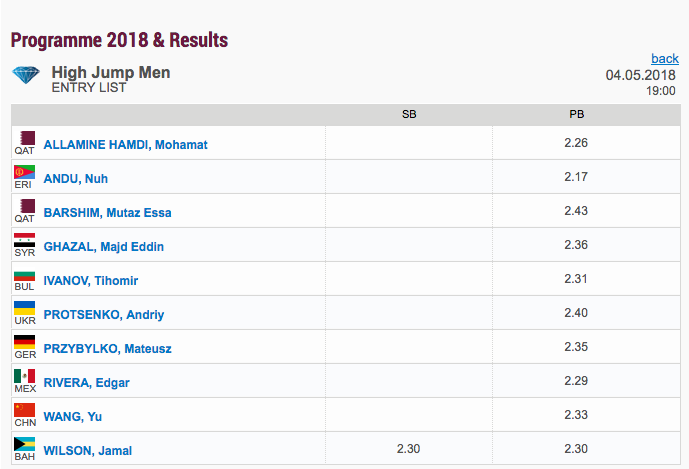Click the China flag beside Wang
This screenshot has height=469, width=689.
pyautogui.click(x=24, y=409)
